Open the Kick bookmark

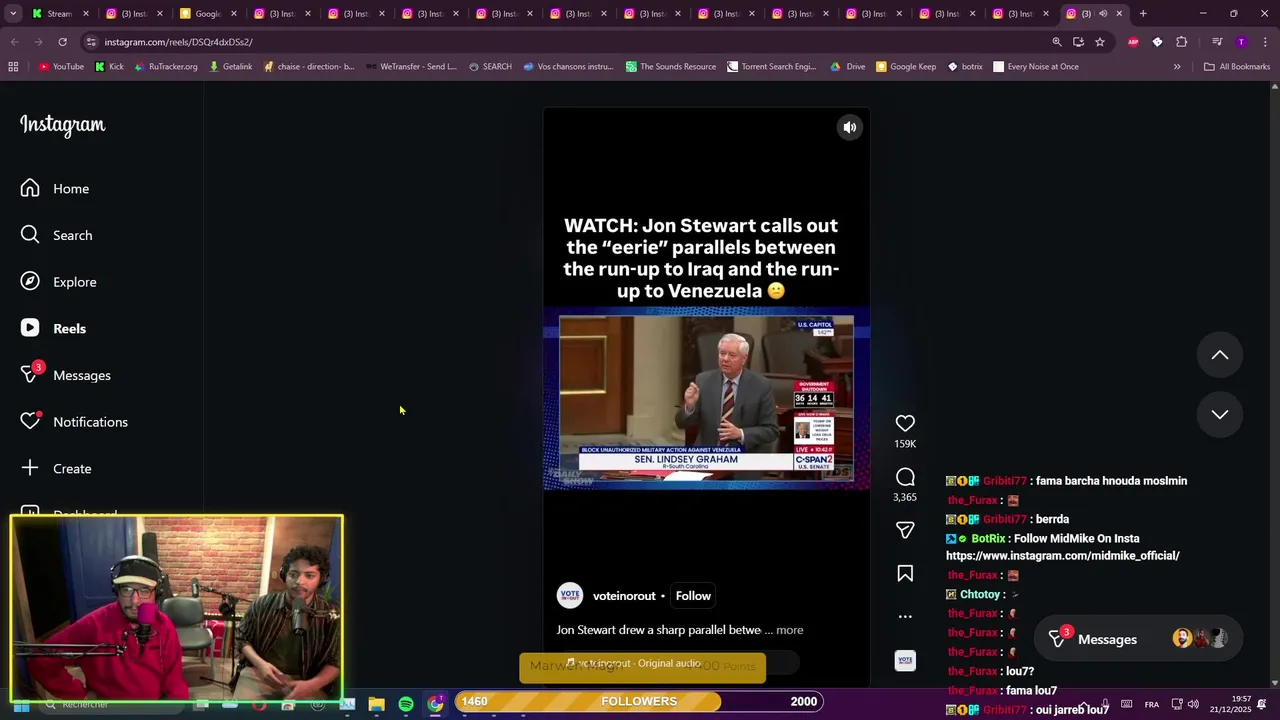pos(109,67)
